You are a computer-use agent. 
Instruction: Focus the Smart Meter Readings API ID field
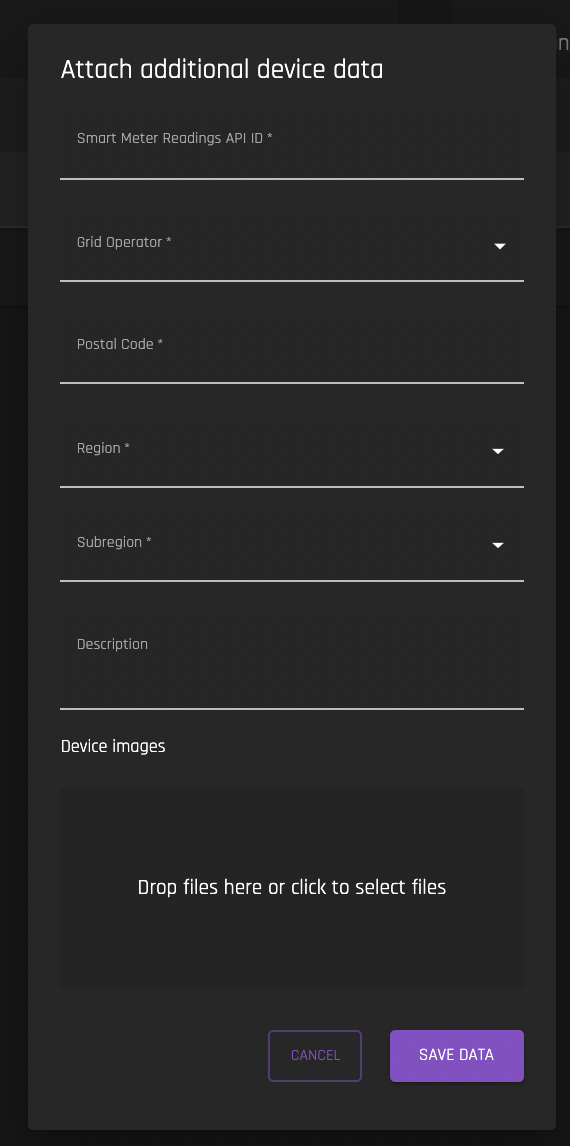click(292, 144)
